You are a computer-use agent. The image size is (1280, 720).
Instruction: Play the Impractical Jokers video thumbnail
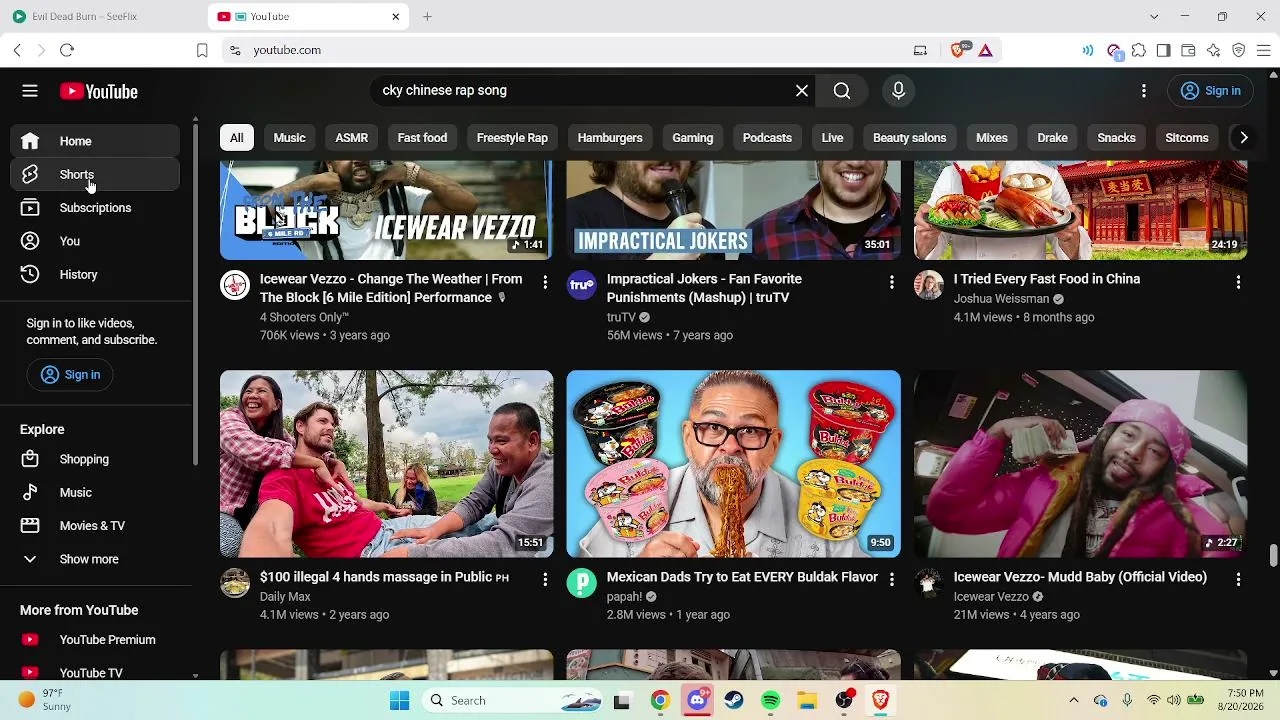[x=733, y=210]
